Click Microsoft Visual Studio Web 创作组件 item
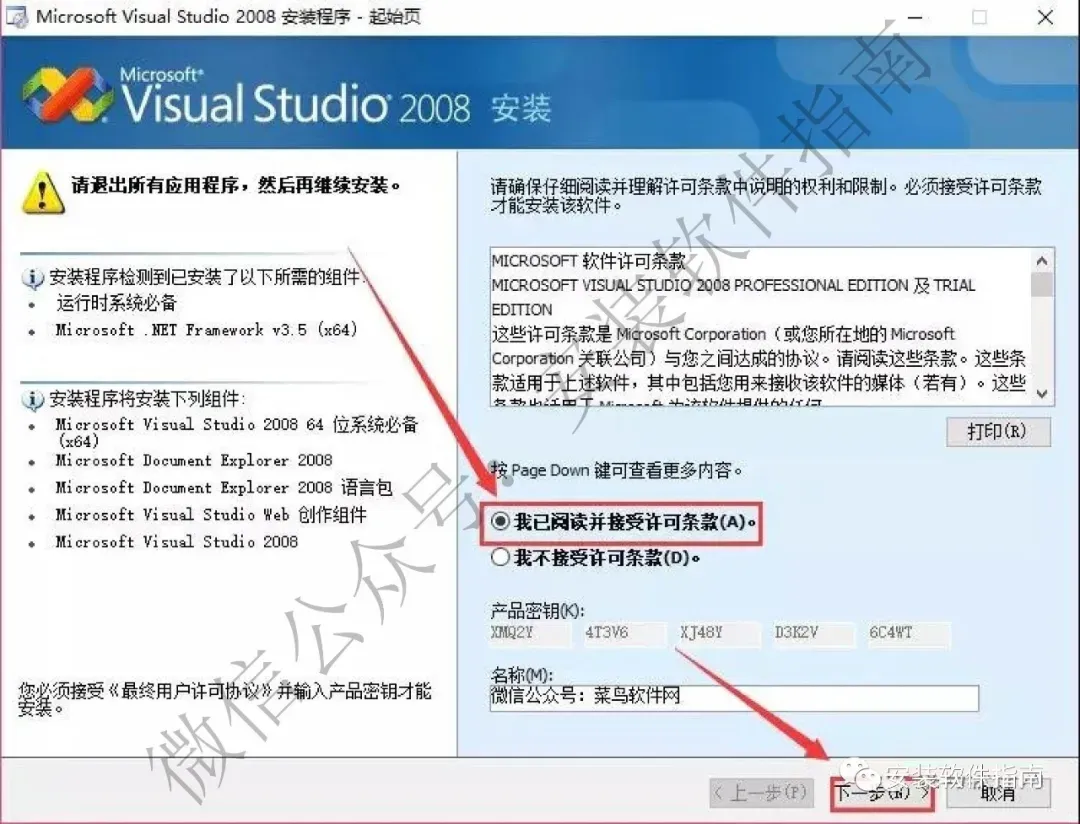This screenshot has width=1080, height=824. point(211,515)
